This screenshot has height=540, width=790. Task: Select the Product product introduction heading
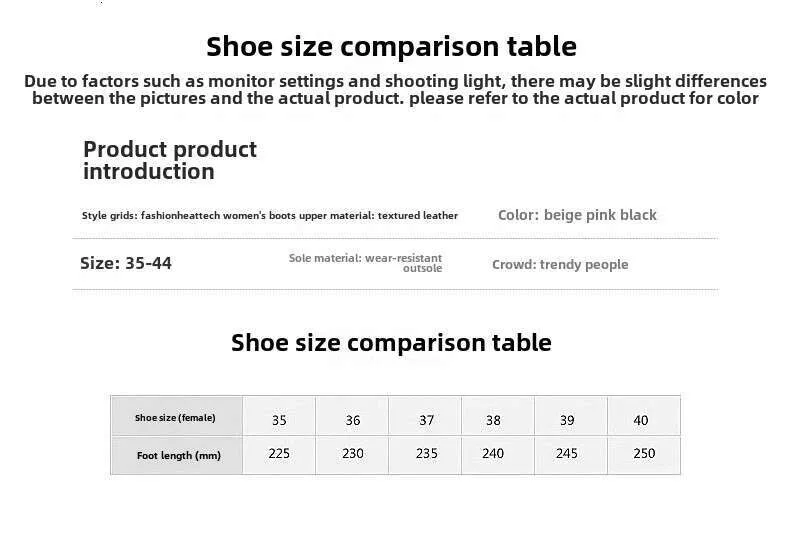[170, 160]
